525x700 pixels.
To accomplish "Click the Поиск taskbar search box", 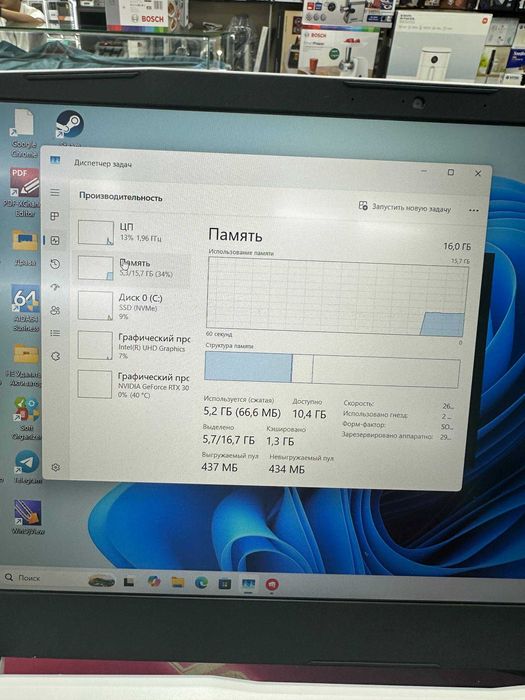I will [45, 578].
